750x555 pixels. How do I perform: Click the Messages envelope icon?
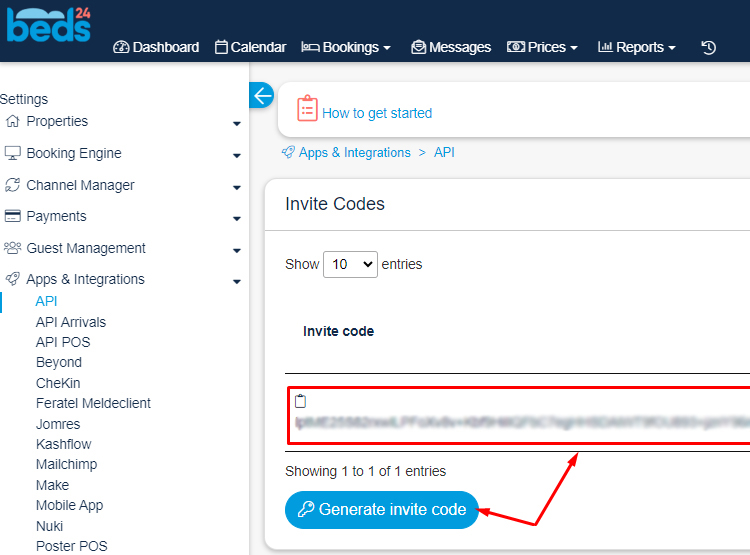point(419,47)
